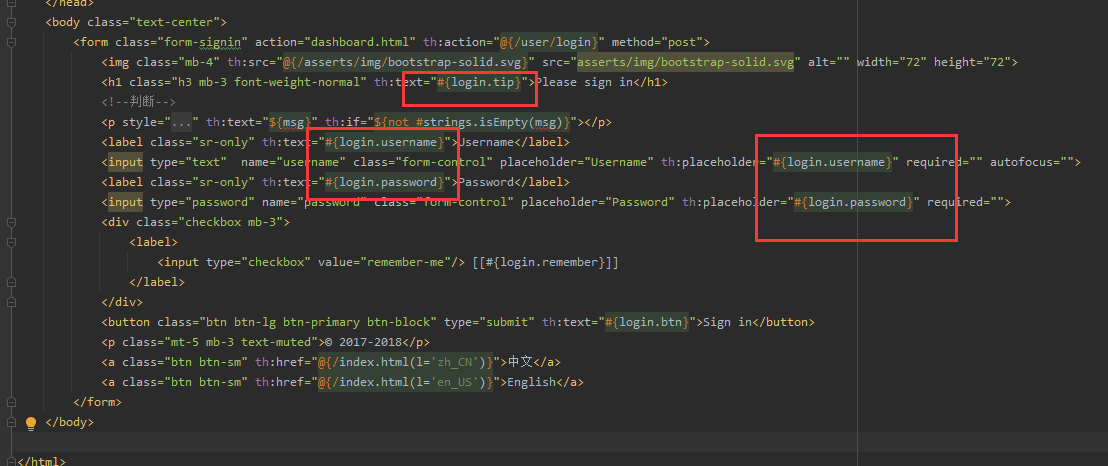Collapse the checkbox div fold marker
The height and width of the screenshot is (466, 1108).
click(x=11, y=222)
